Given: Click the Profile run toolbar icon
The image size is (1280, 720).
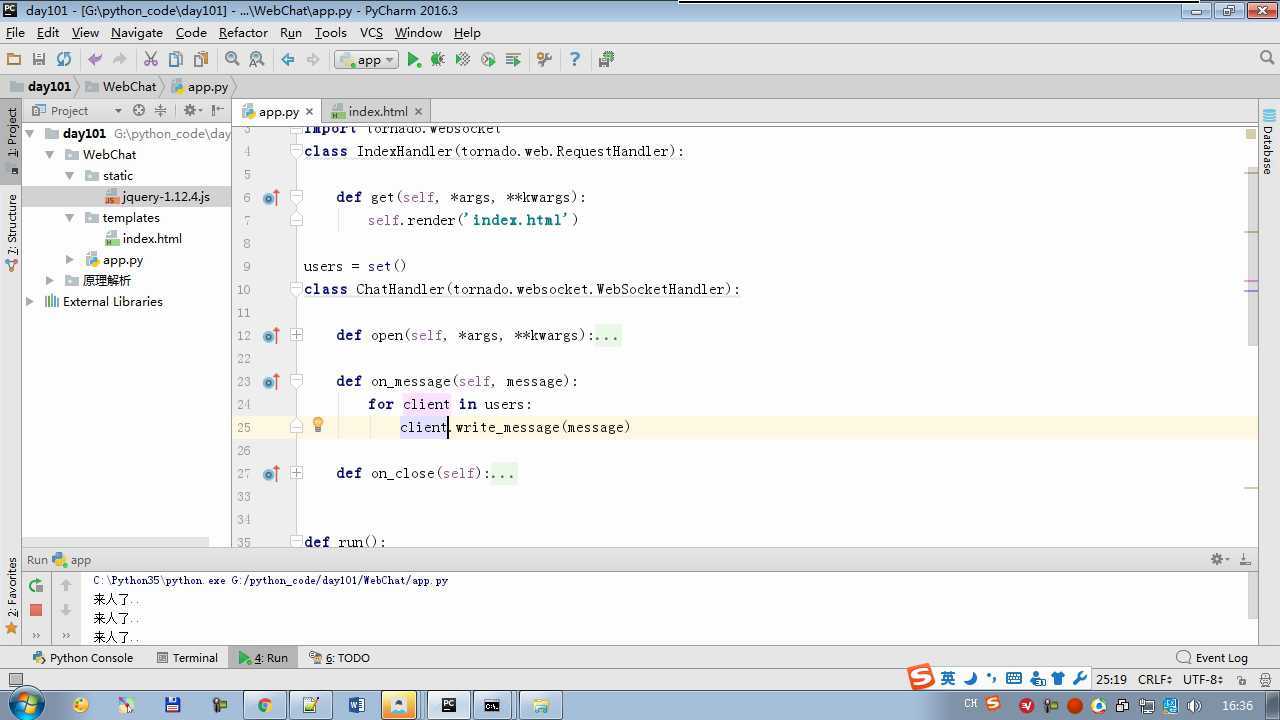Looking at the screenshot, I should [488, 60].
